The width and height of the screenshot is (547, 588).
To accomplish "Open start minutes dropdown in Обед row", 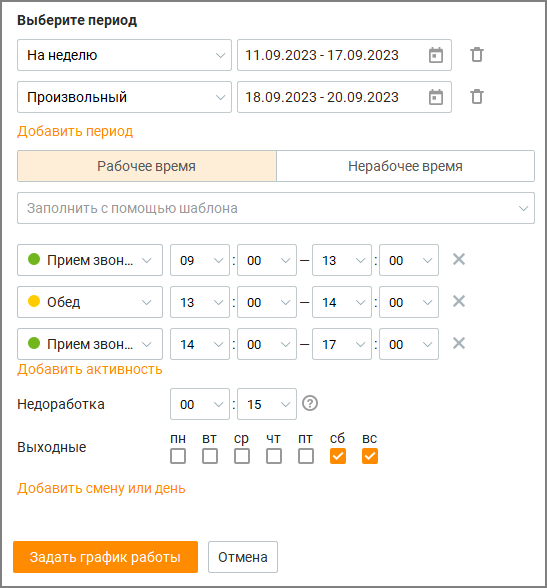I will pos(267,302).
